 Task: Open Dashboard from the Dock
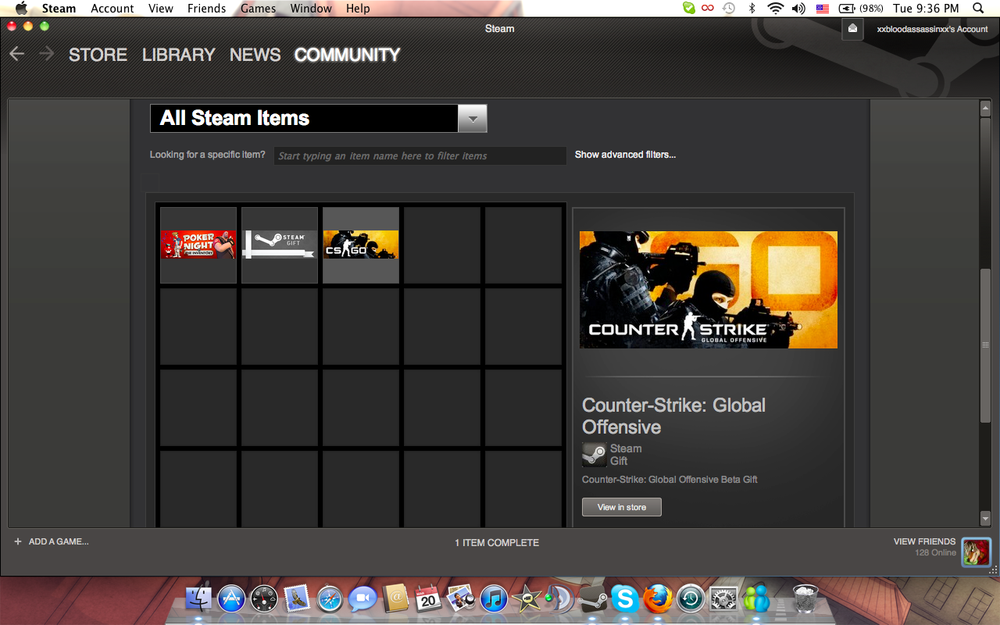(264, 598)
